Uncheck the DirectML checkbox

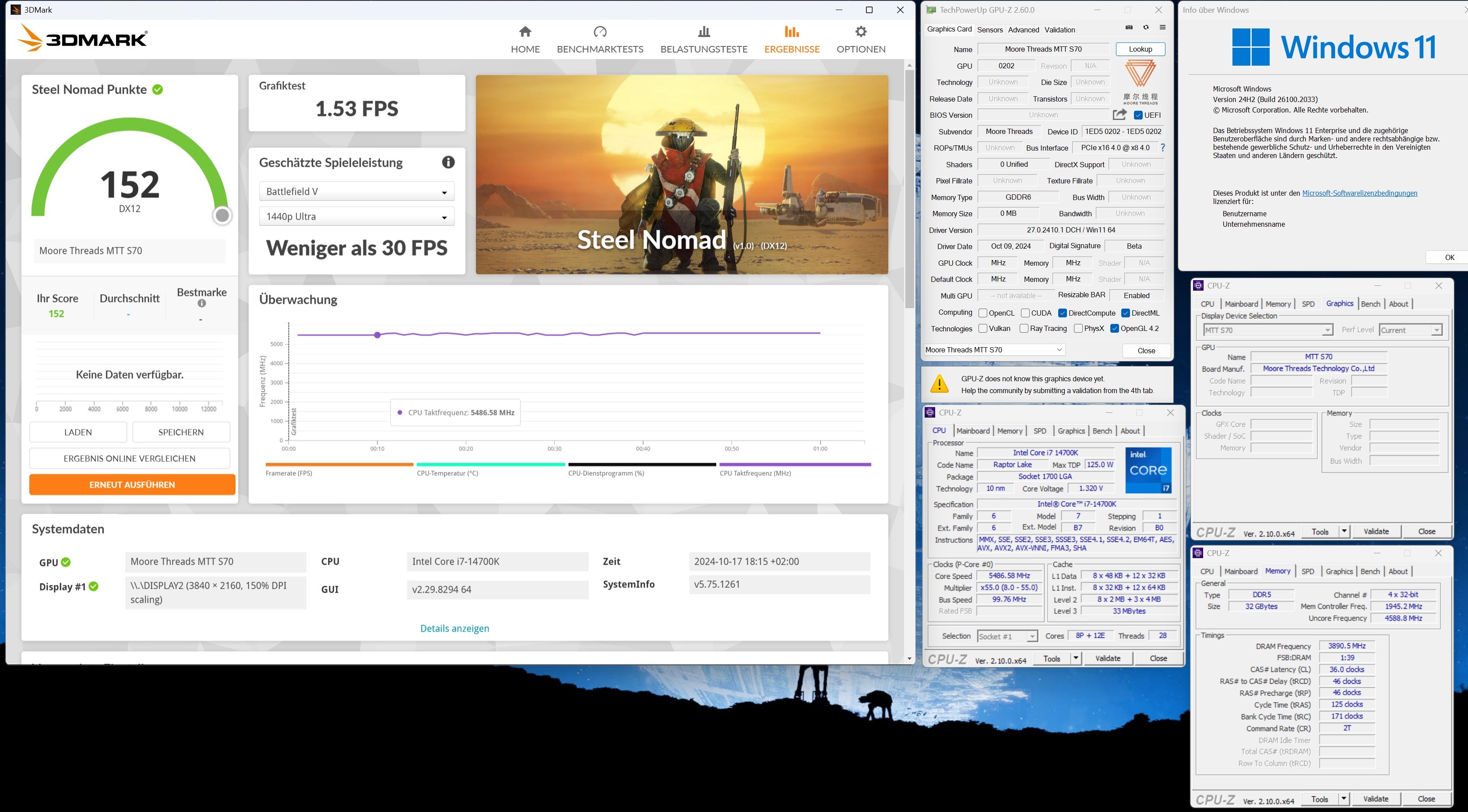[1126, 313]
